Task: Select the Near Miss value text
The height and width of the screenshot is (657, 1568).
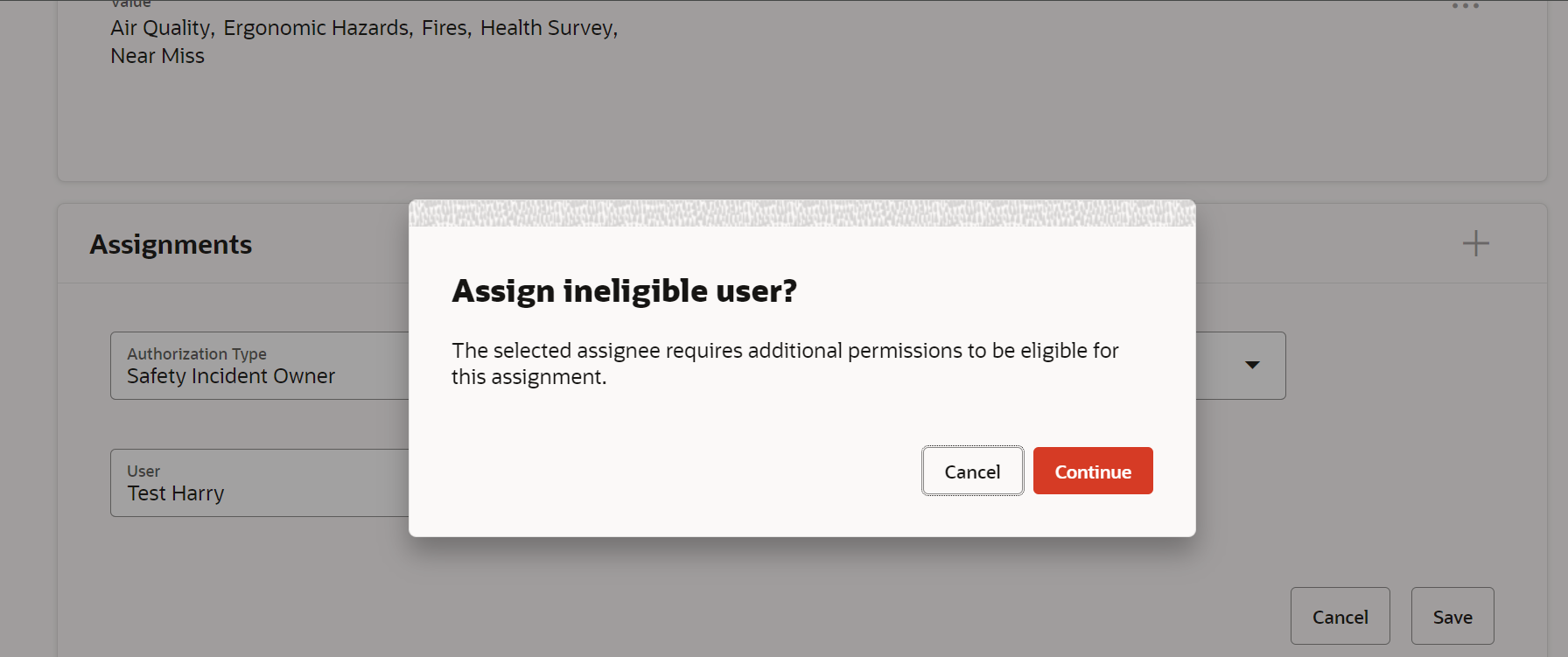Action: pos(157,55)
